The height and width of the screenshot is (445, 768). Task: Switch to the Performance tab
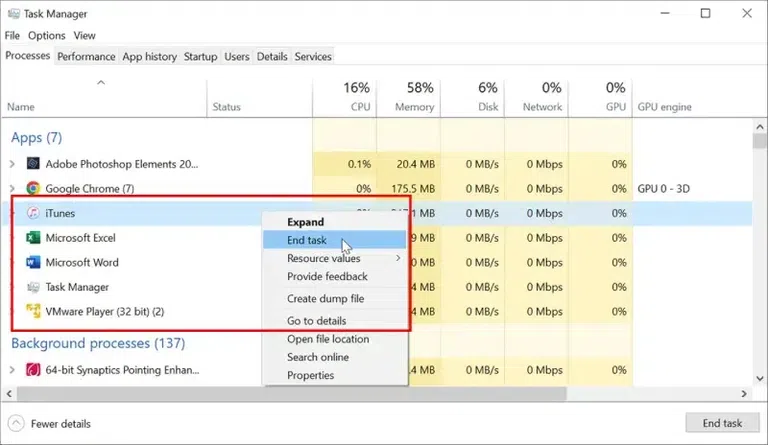(x=86, y=57)
